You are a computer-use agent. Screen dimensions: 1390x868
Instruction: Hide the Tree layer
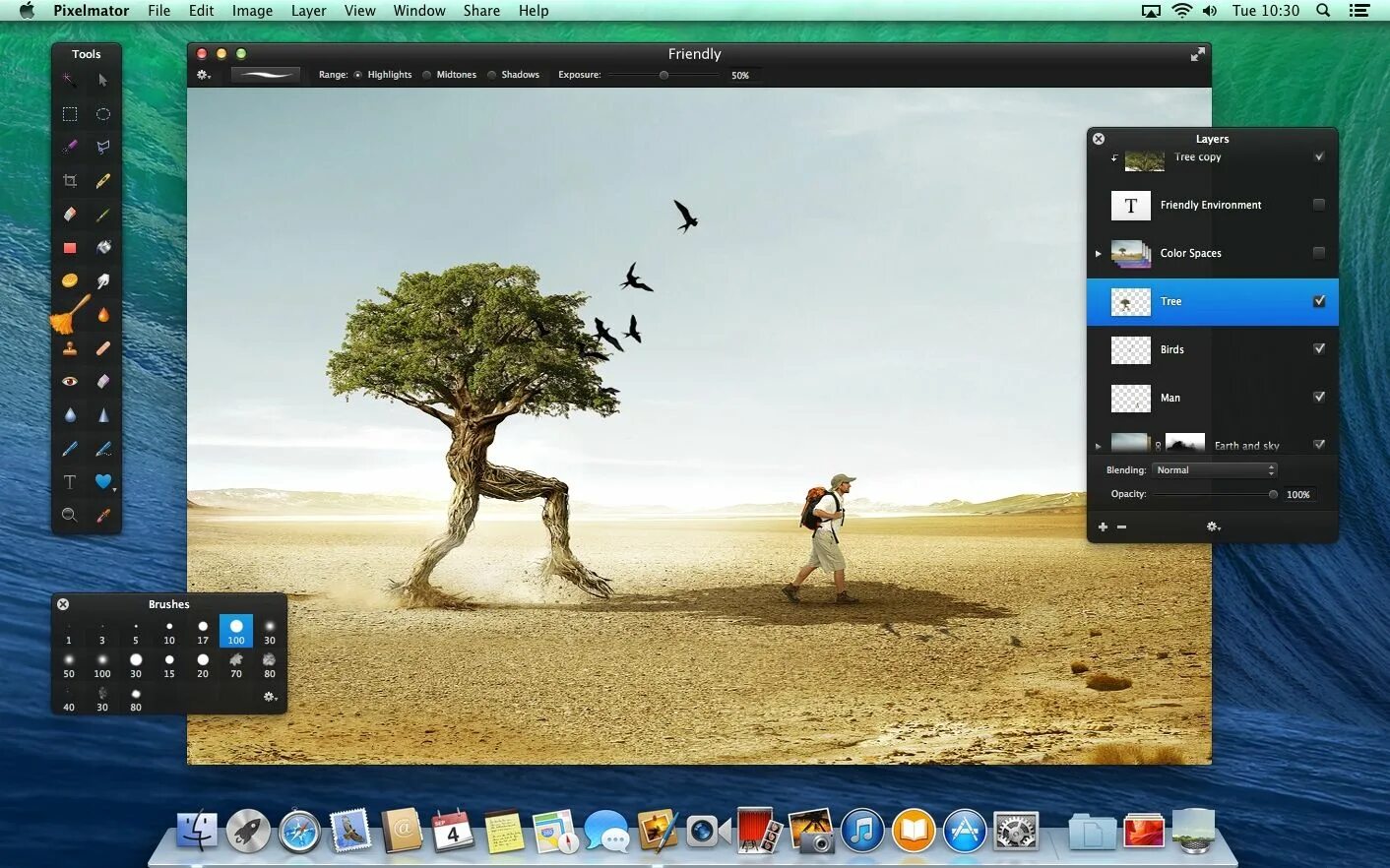[1319, 301]
